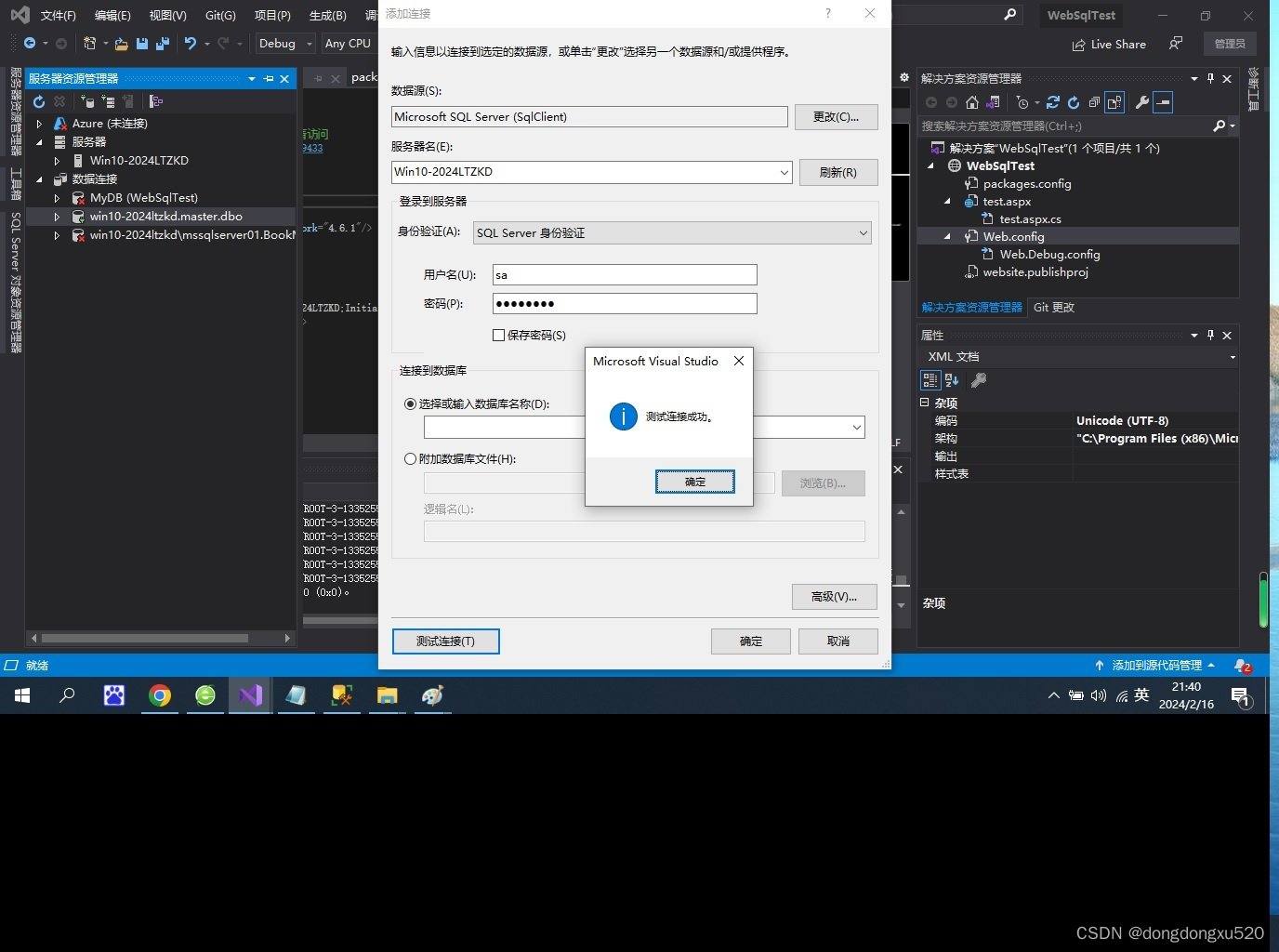Click the Live Share button

1109,44
